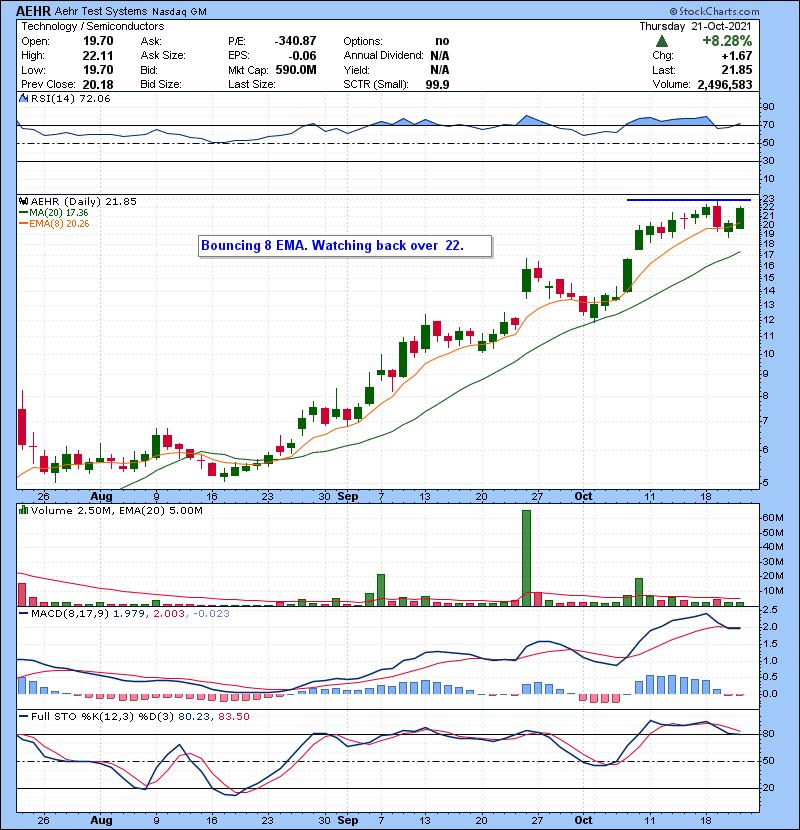Image resolution: width=800 pixels, height=830 pixels.
Task: Select the Open value 19.70
Action: point(98,41)
